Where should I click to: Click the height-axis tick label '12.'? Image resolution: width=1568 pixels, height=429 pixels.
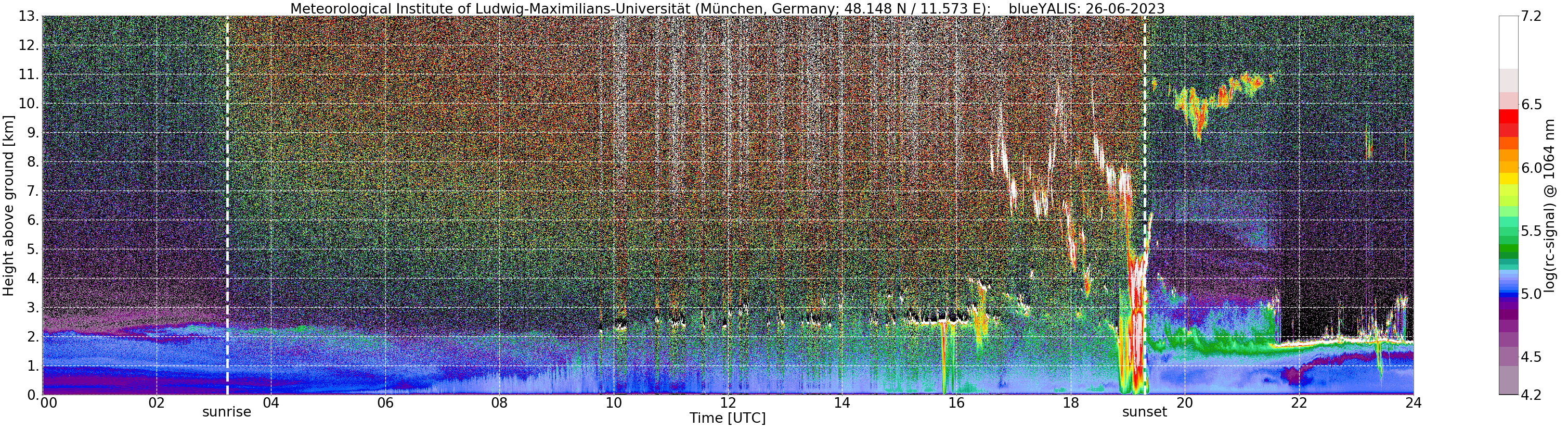coord(29,46)
